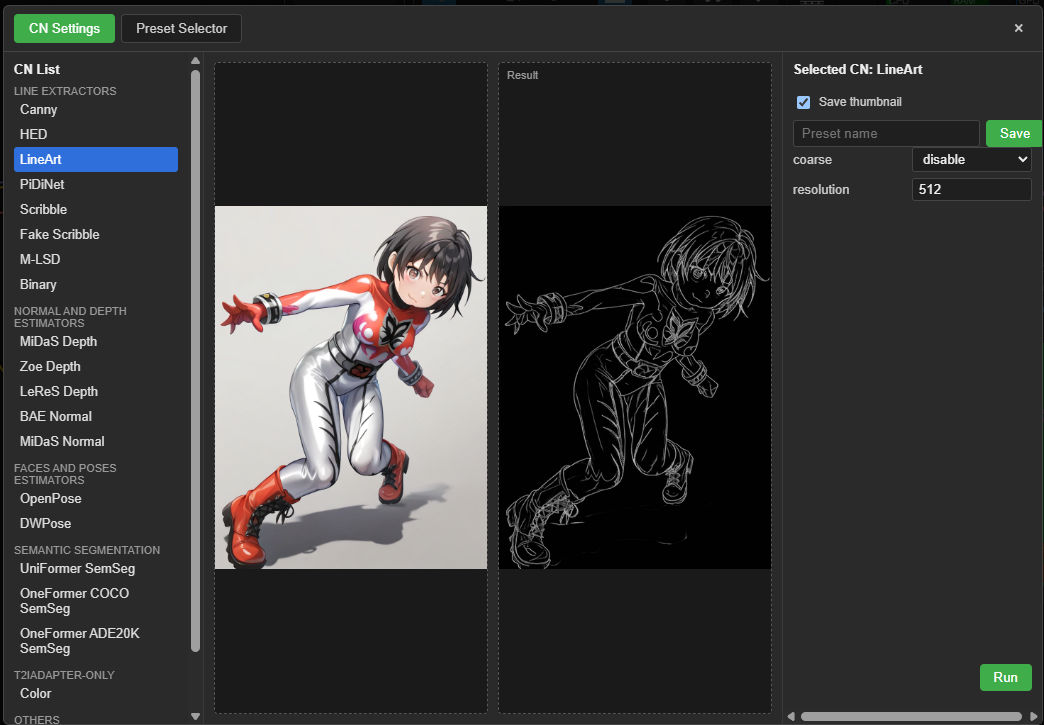This screenshot has height=725, width=1044.
Task: Edit the resolution value field
Action: (x=971, y=190)
